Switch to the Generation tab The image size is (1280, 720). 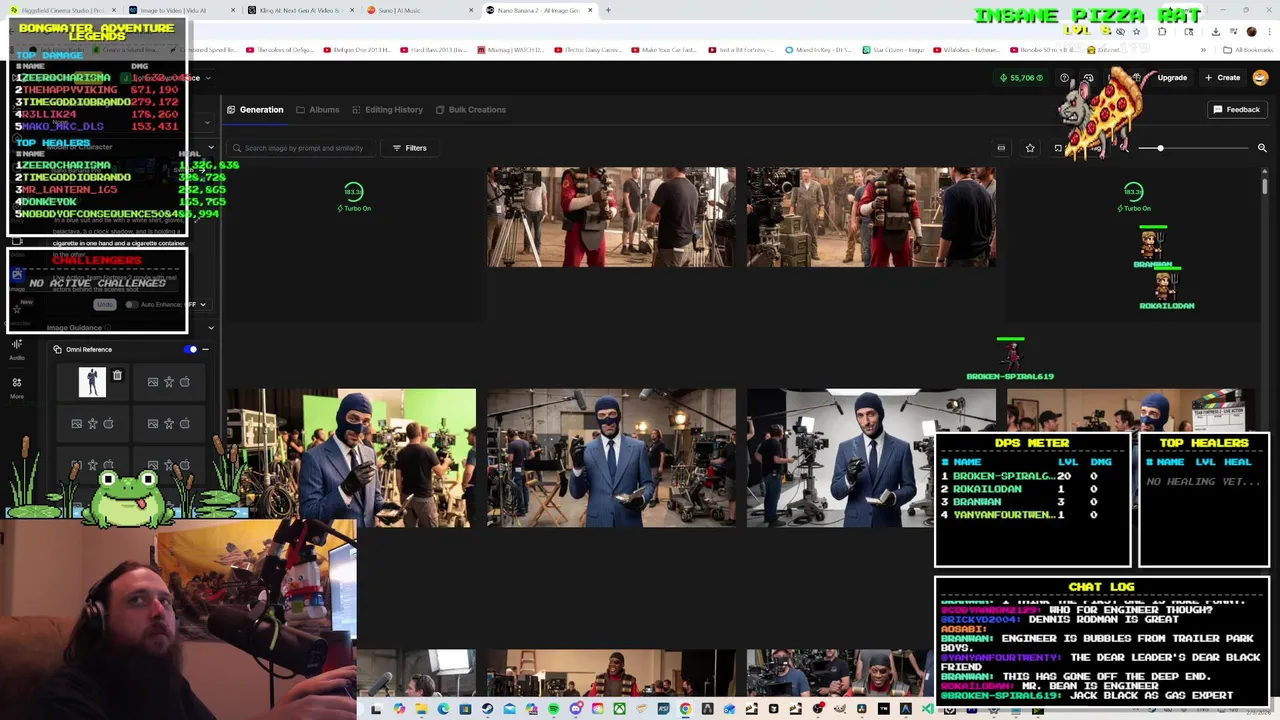tap(255, 110)
